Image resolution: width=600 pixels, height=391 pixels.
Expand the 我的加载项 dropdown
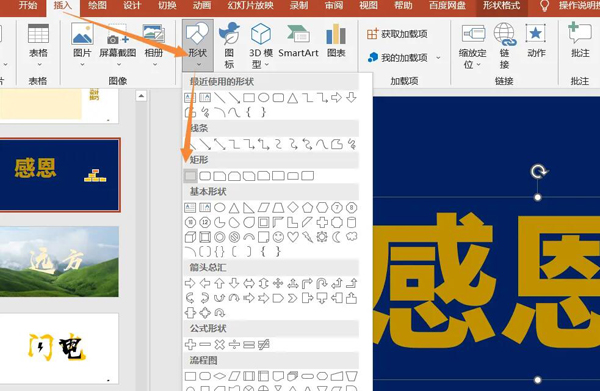(438, 58)
